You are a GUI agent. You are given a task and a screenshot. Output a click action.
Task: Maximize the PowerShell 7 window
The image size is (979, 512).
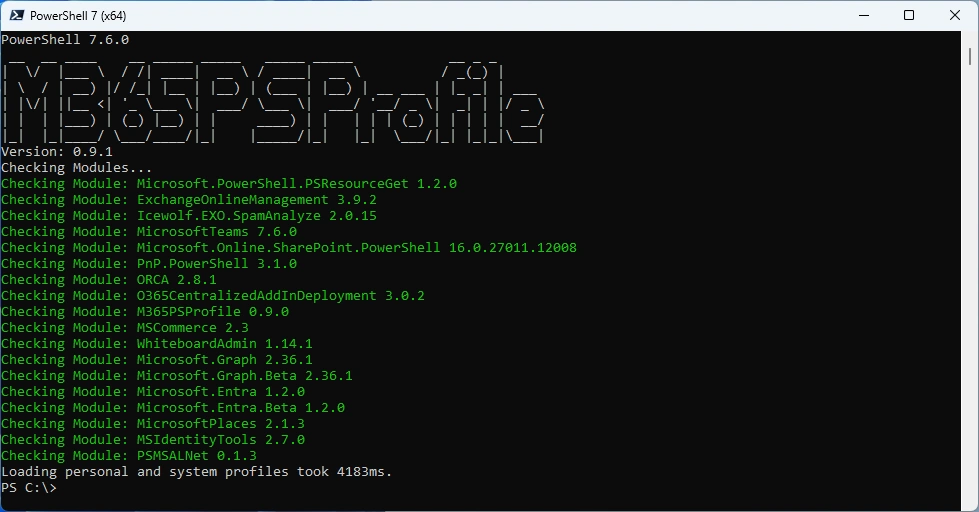[x=909, y=15]
